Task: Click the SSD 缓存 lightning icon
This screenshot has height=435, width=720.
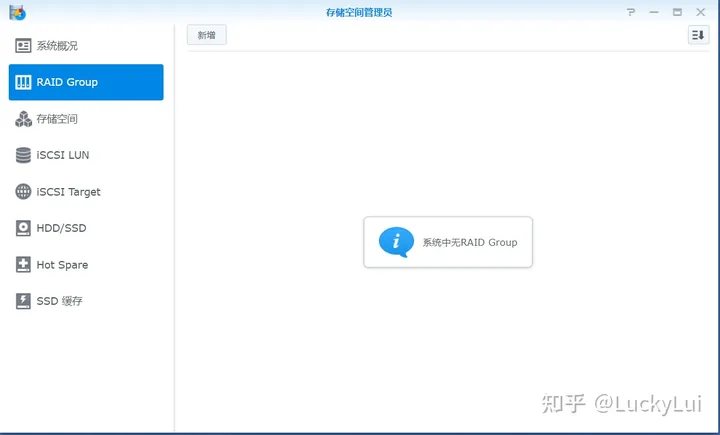Action: [23, 301]
